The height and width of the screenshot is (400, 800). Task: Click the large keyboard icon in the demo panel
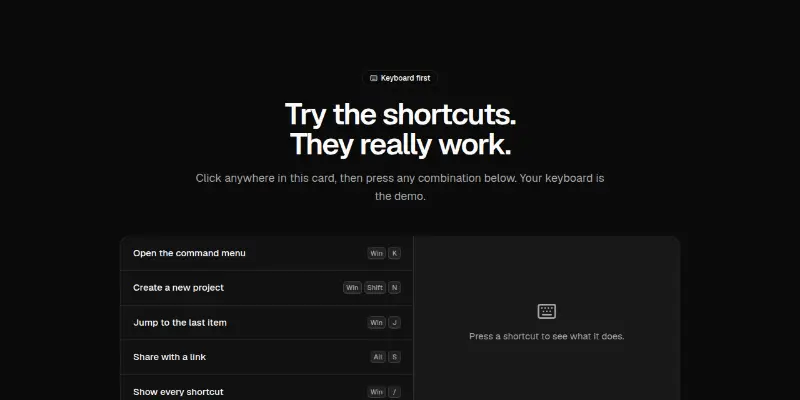point(546,311)
